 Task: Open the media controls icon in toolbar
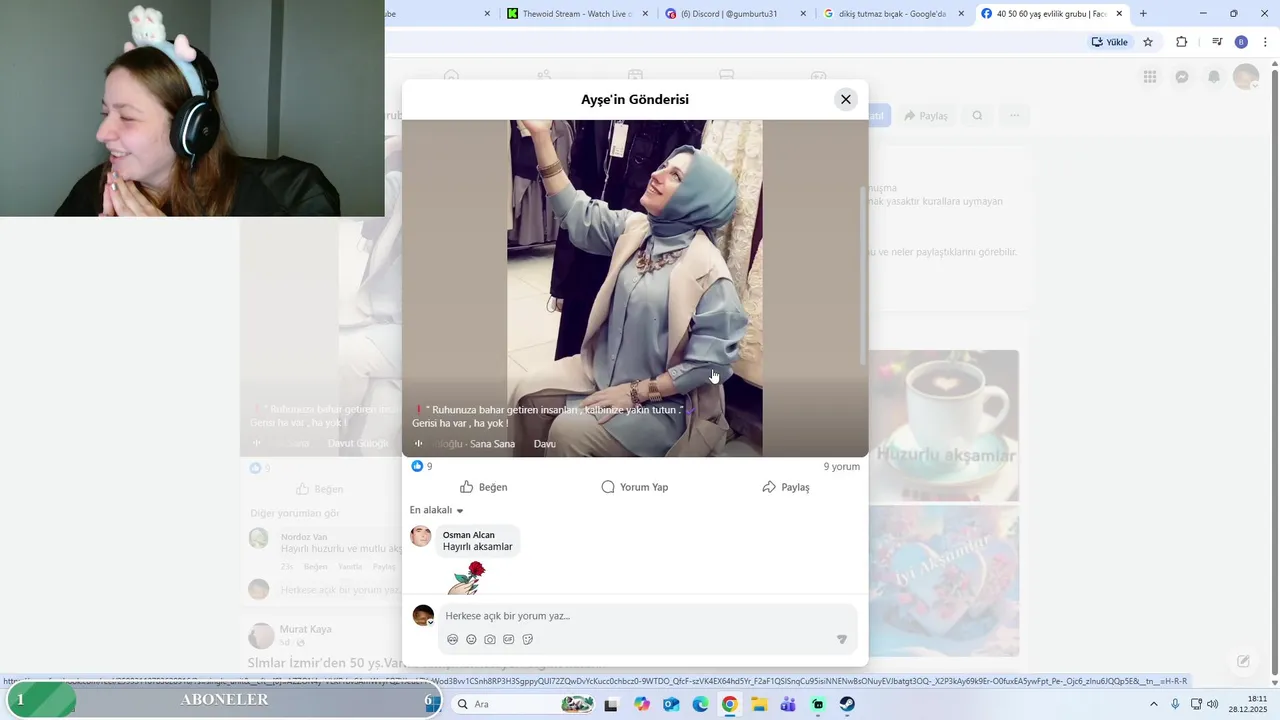click(x=1217, y=42)
